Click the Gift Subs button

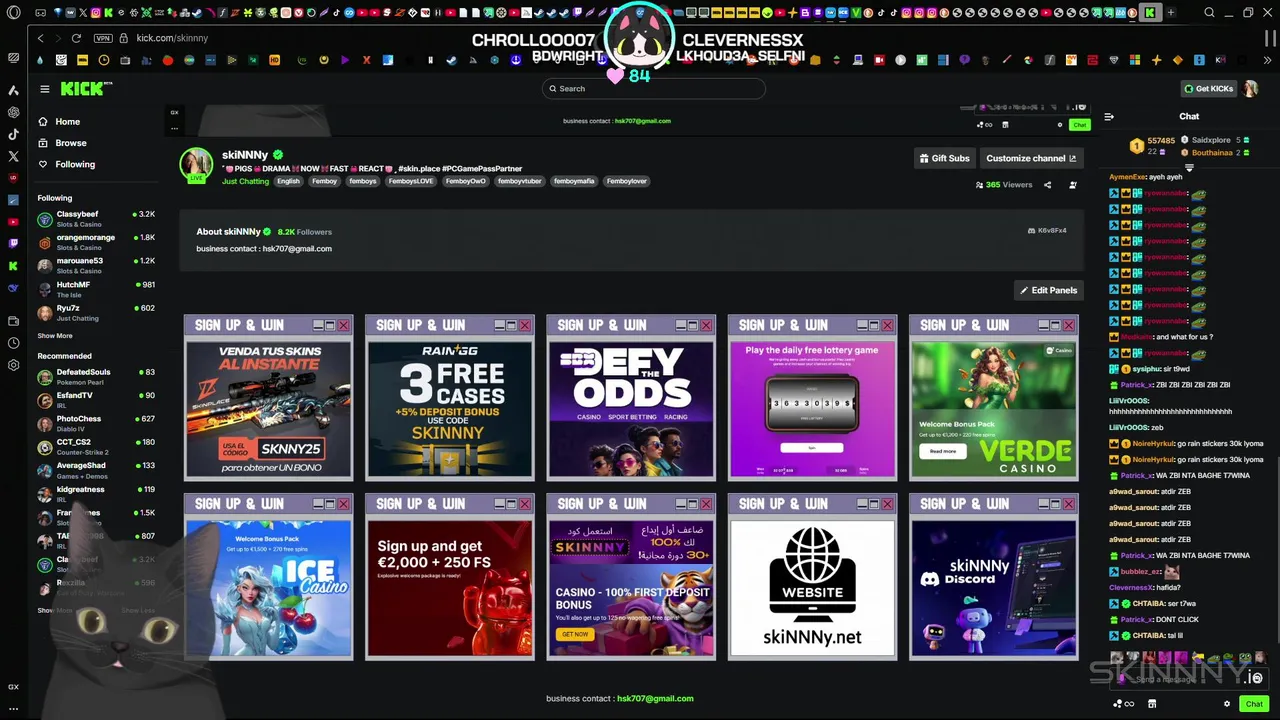(x=944, y=158)
